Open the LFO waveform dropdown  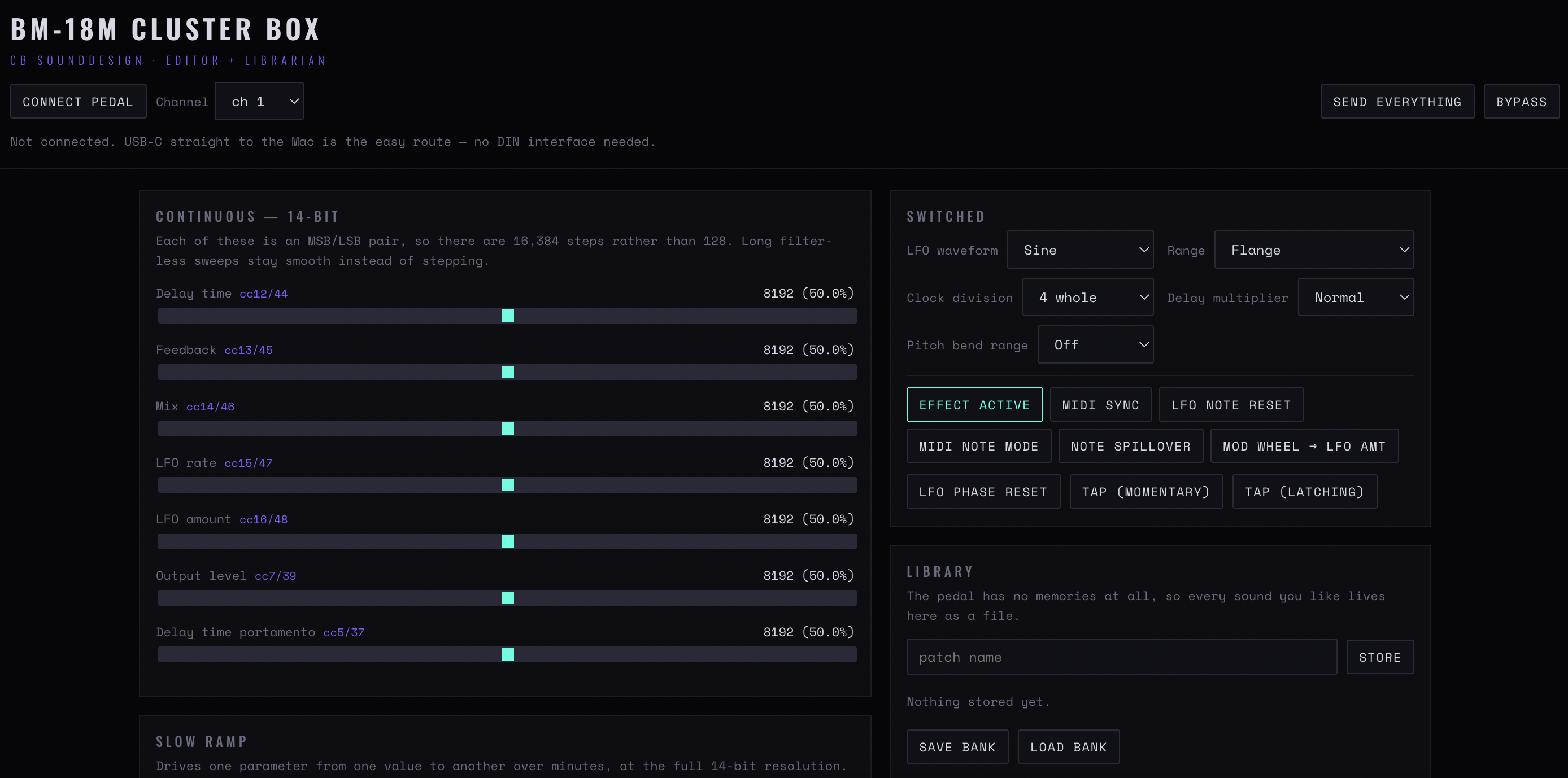(x=1080, y=250)
